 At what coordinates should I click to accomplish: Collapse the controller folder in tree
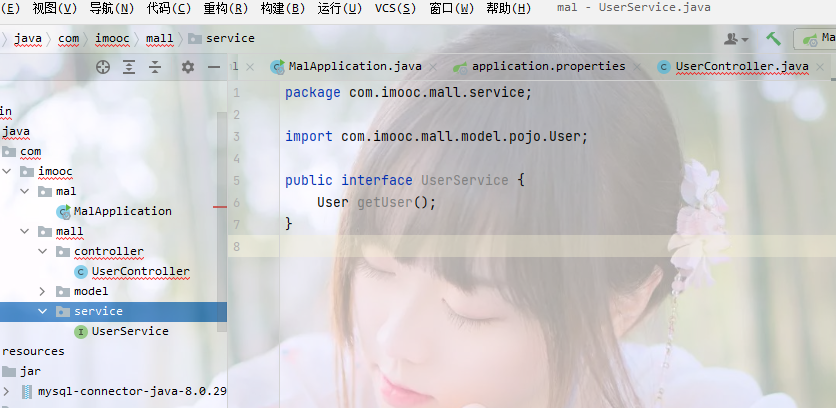[43, 251]
